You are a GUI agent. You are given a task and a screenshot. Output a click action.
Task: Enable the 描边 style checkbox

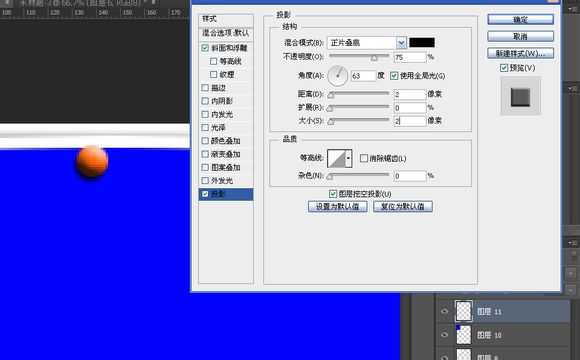(205, 88)
